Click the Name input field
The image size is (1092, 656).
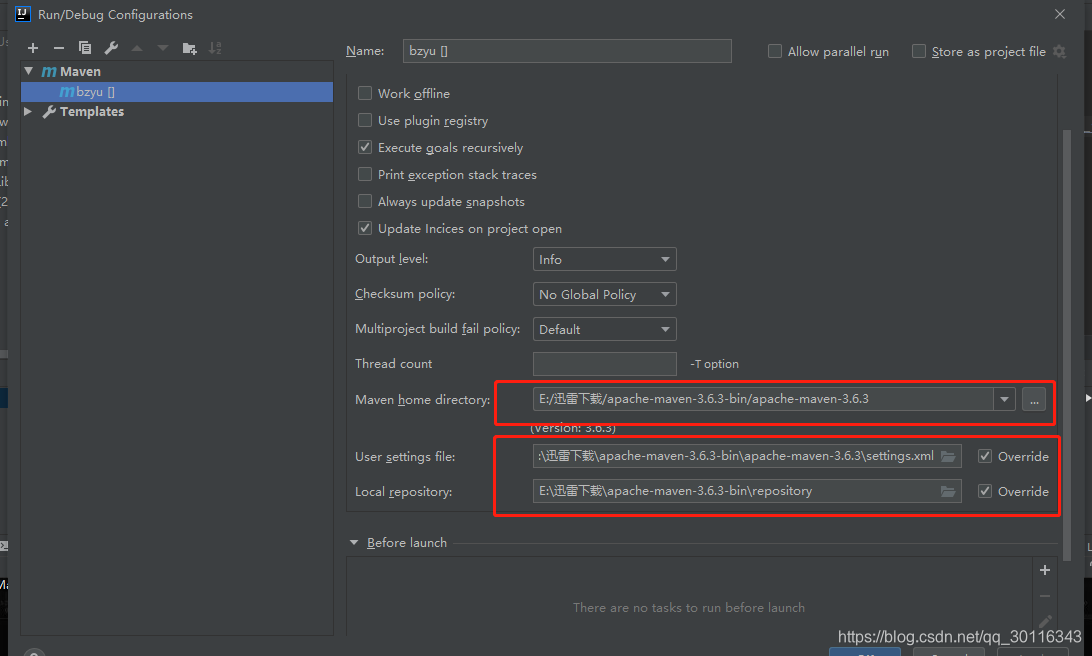(x=567, y=51)
